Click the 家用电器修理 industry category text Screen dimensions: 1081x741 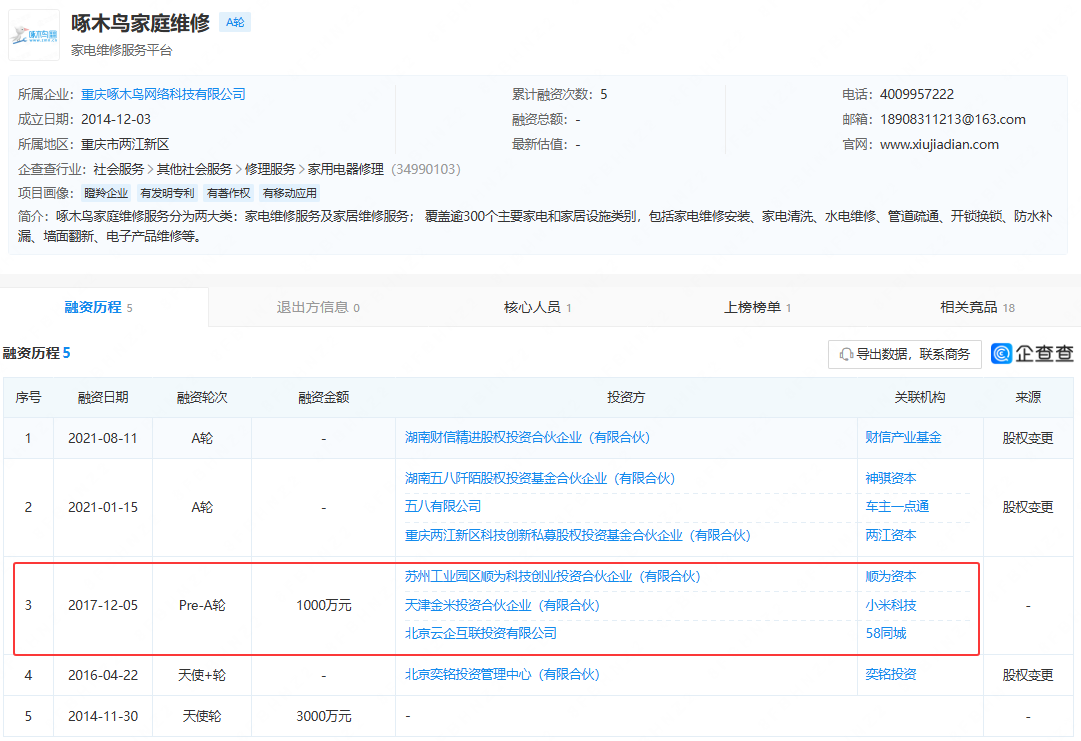(345, 170)
